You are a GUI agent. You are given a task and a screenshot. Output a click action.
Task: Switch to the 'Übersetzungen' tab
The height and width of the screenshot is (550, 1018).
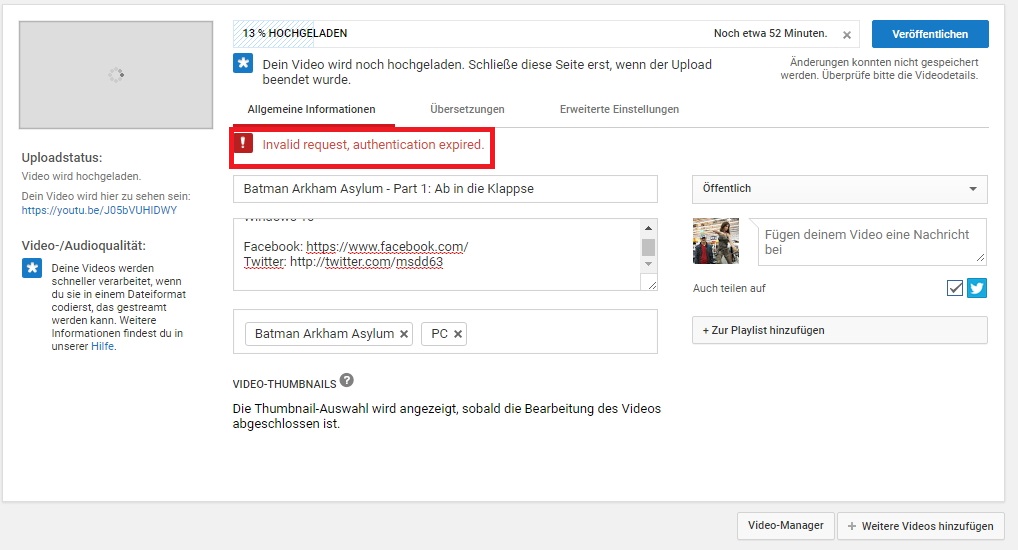click(x=467, y=109)
